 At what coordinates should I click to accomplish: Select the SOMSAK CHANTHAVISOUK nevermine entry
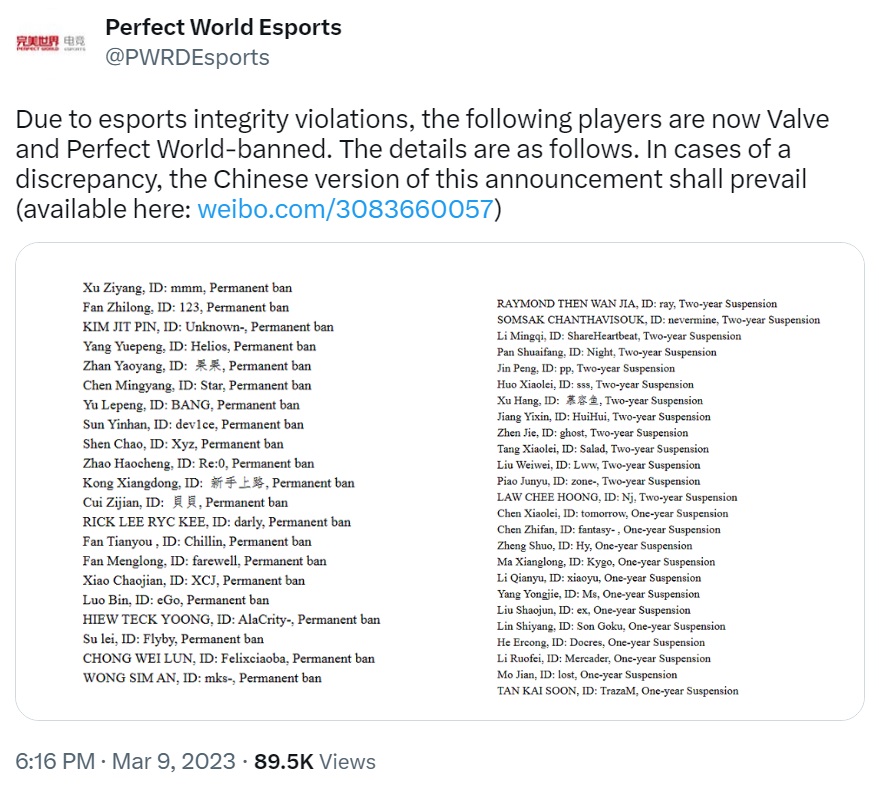[x=658, y=320]
